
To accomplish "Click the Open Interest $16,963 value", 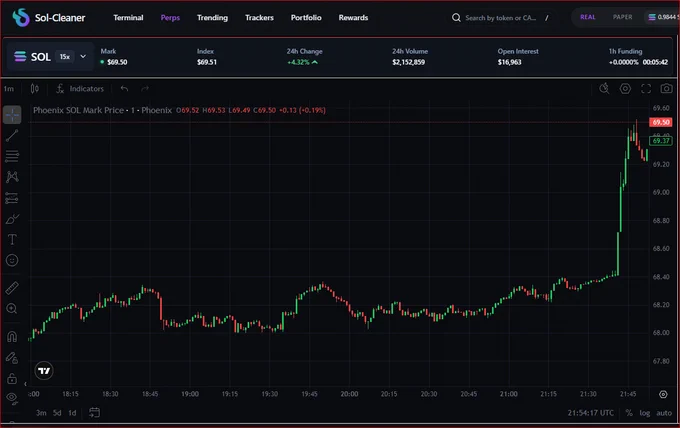I will click(510, 62).
